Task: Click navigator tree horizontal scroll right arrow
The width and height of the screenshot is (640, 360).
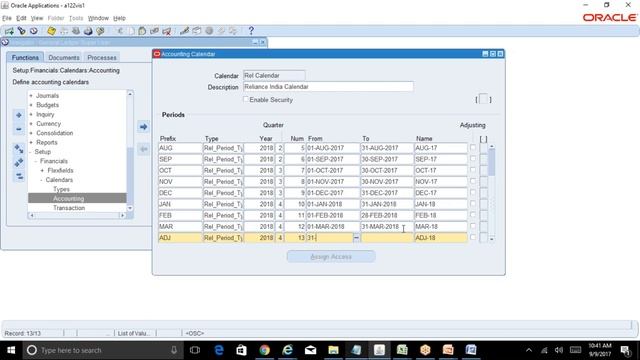Action: click(122, 216)
